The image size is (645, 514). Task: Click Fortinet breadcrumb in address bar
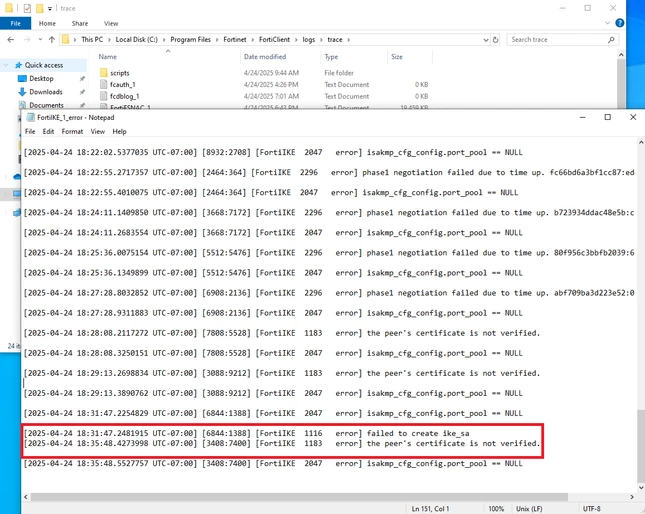pos(235,39)
